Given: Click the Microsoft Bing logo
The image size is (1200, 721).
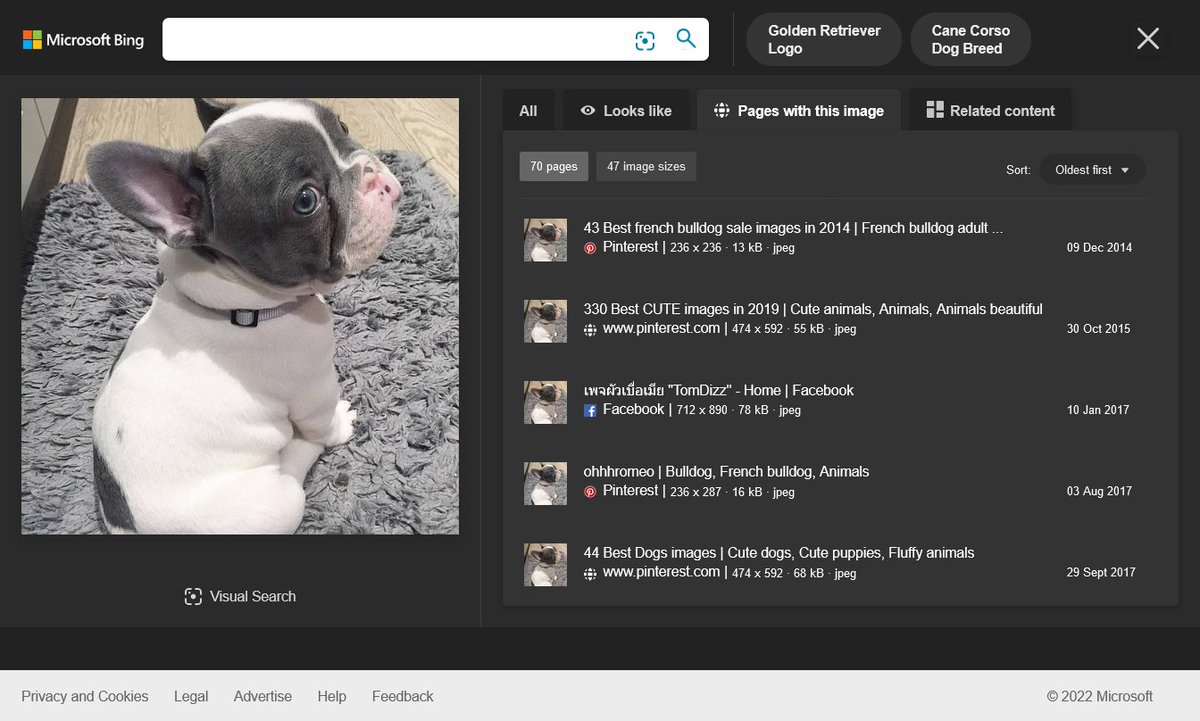Looking at the screenshot, I should [83, 40].
